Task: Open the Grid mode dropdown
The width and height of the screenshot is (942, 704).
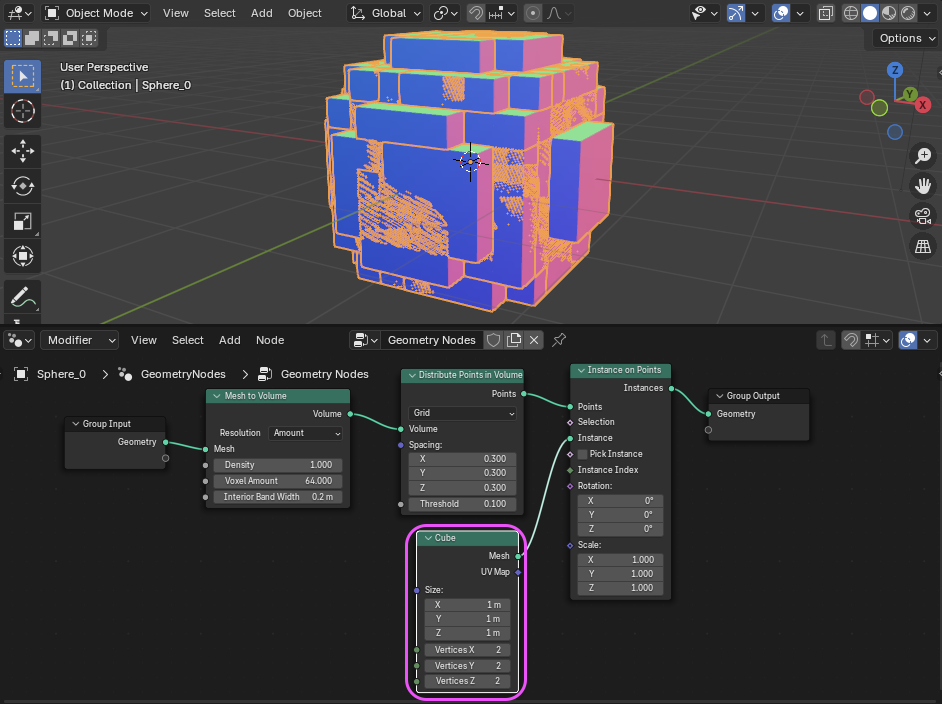Action: click(462, 413)
